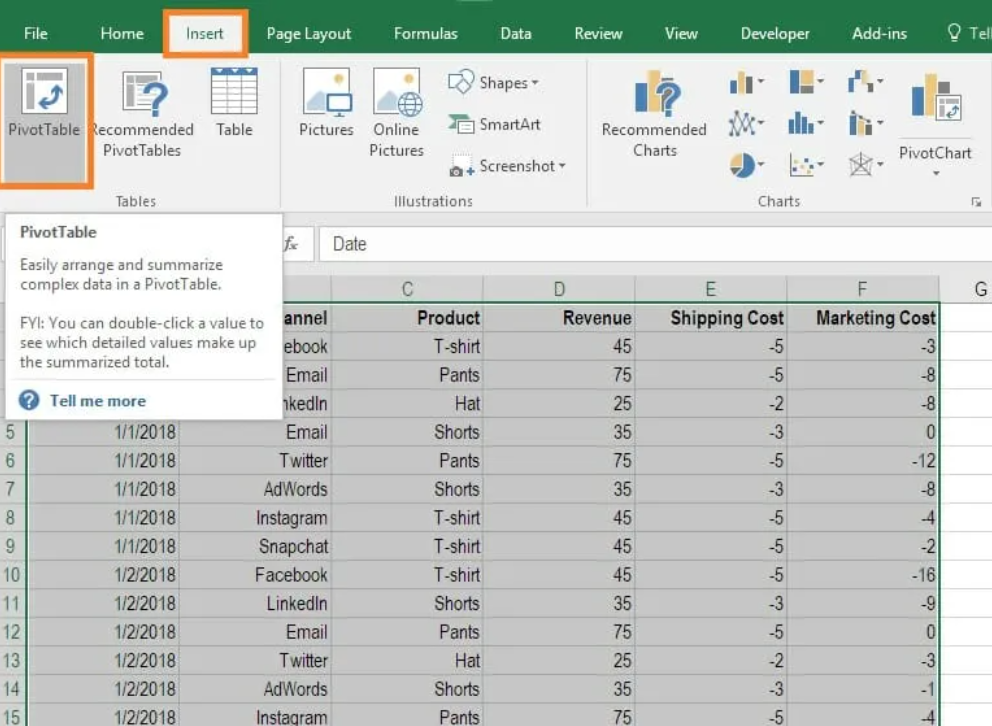
Task: Open the Add-ins tab
Action: pyautogui.click(x=879, y=33)
